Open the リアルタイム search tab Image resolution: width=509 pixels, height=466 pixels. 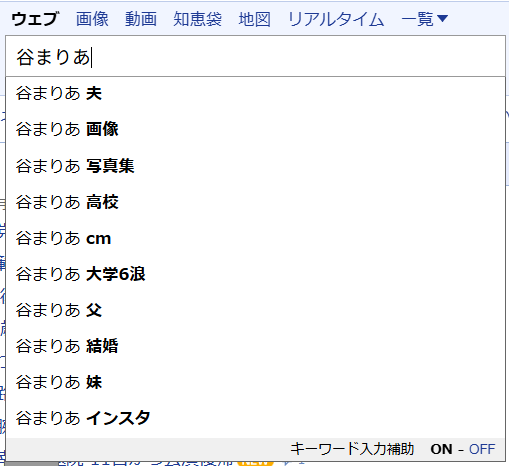coord(336,19)
